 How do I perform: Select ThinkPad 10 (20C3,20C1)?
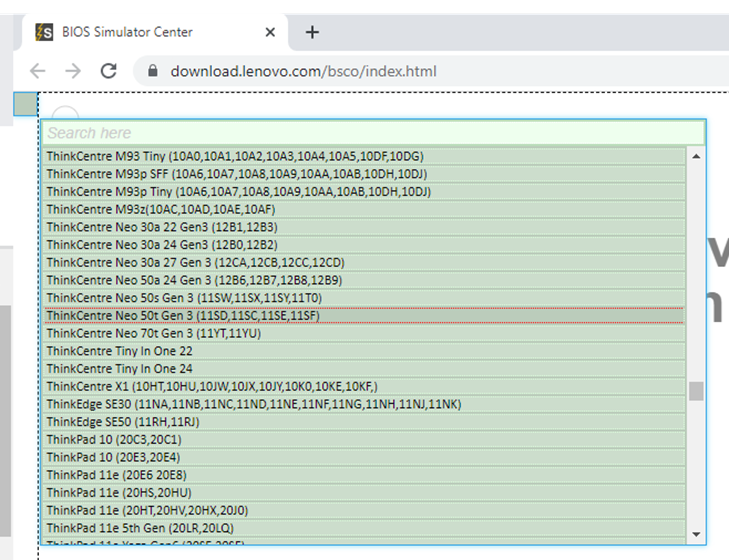coord(364,439)
